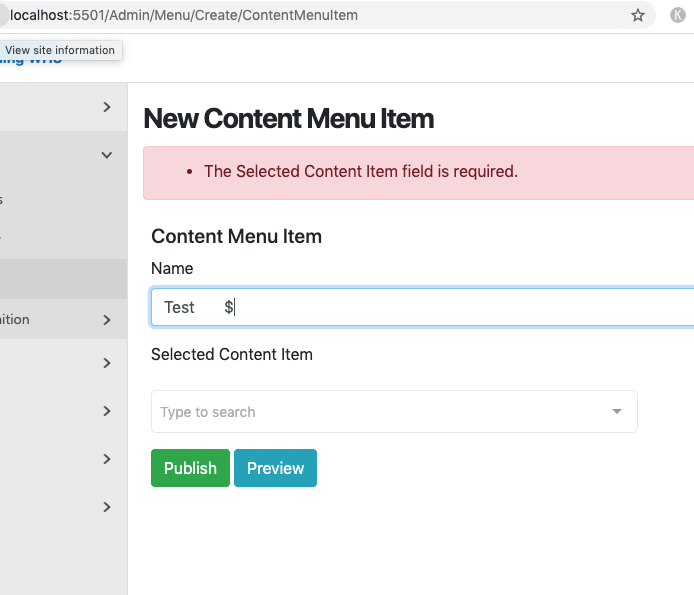694x595 pixels.
Task: Bookmark this page with the star icon
Action: tap(637, 15)
